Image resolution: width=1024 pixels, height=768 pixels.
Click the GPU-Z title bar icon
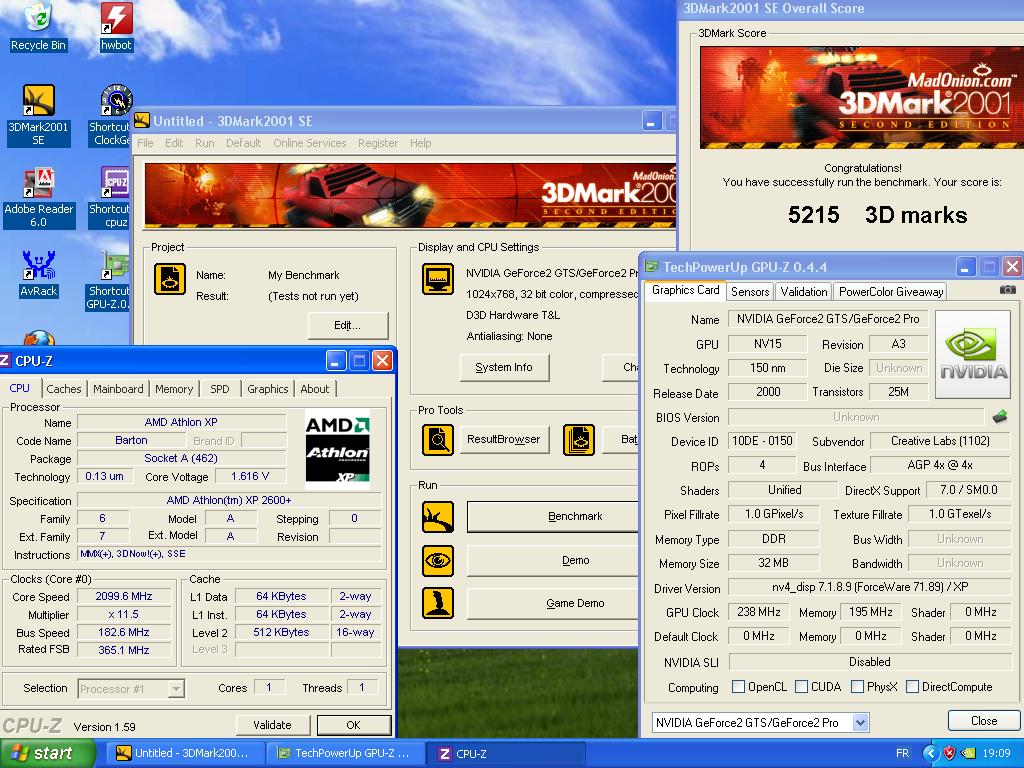[651, 266]
